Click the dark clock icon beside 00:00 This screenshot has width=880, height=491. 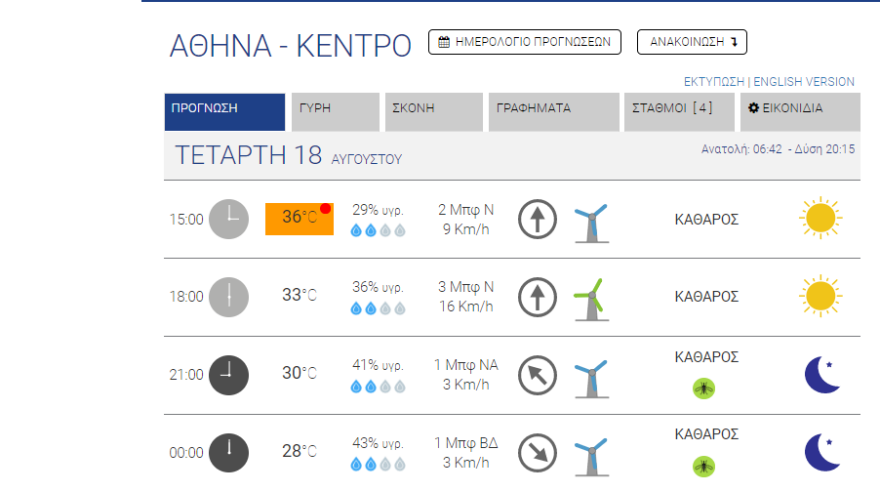tap(228, 452)
